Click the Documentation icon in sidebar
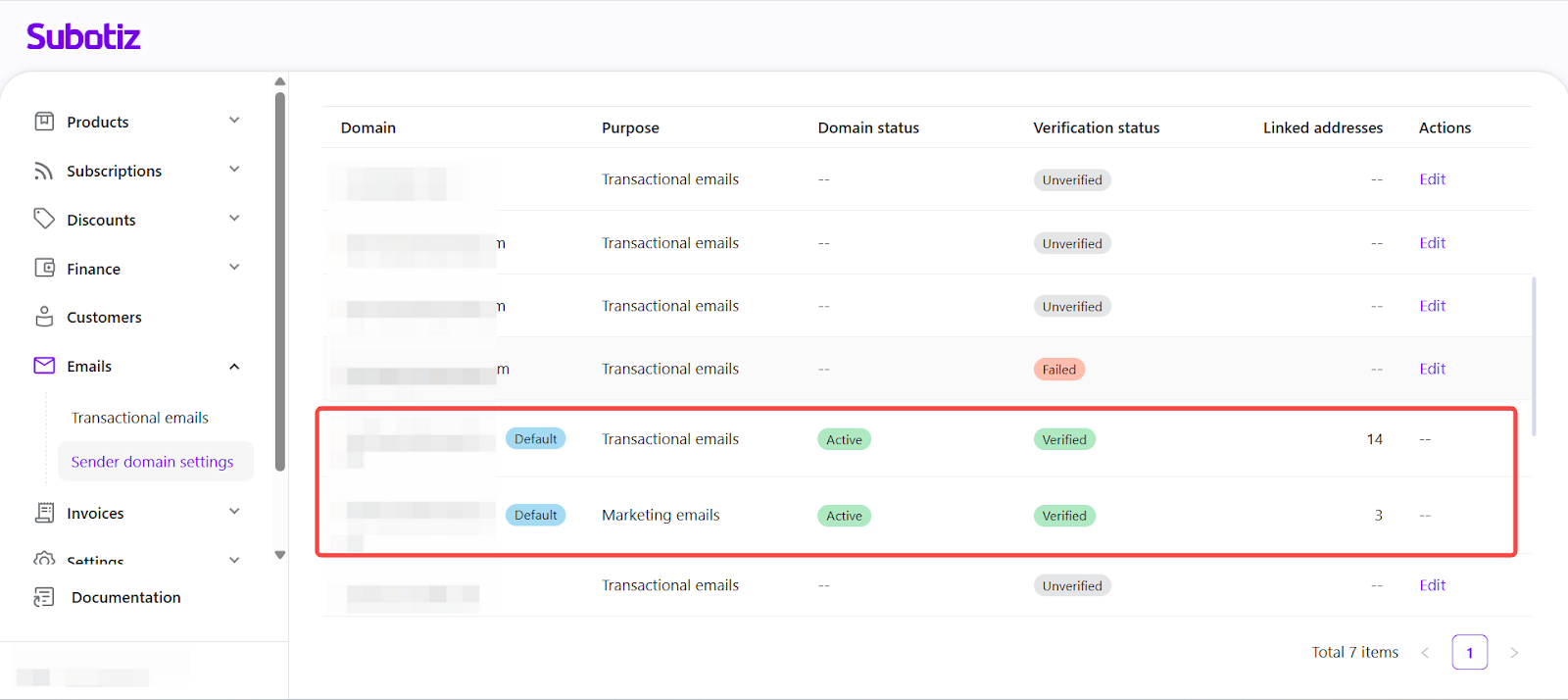 click(x=44, y=597)
